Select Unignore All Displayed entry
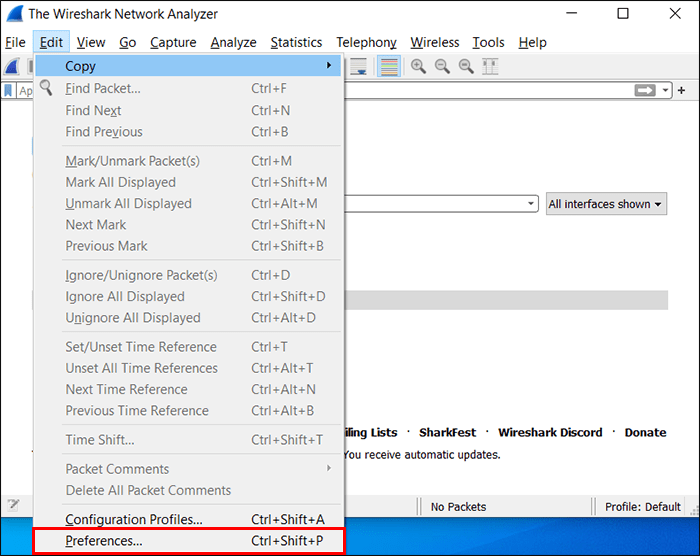The image size is (700, 556). tap(189, 318)
